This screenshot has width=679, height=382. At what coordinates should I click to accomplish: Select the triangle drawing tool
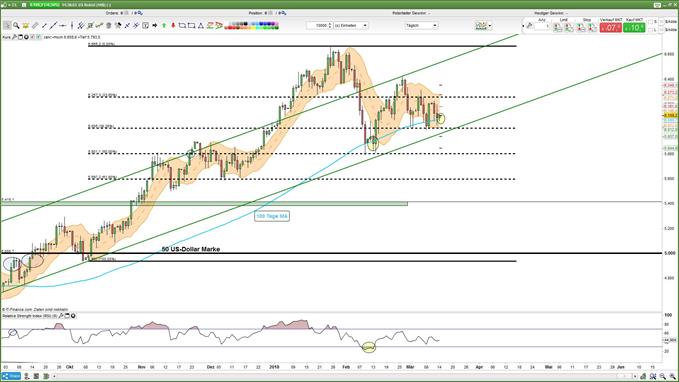201,26
